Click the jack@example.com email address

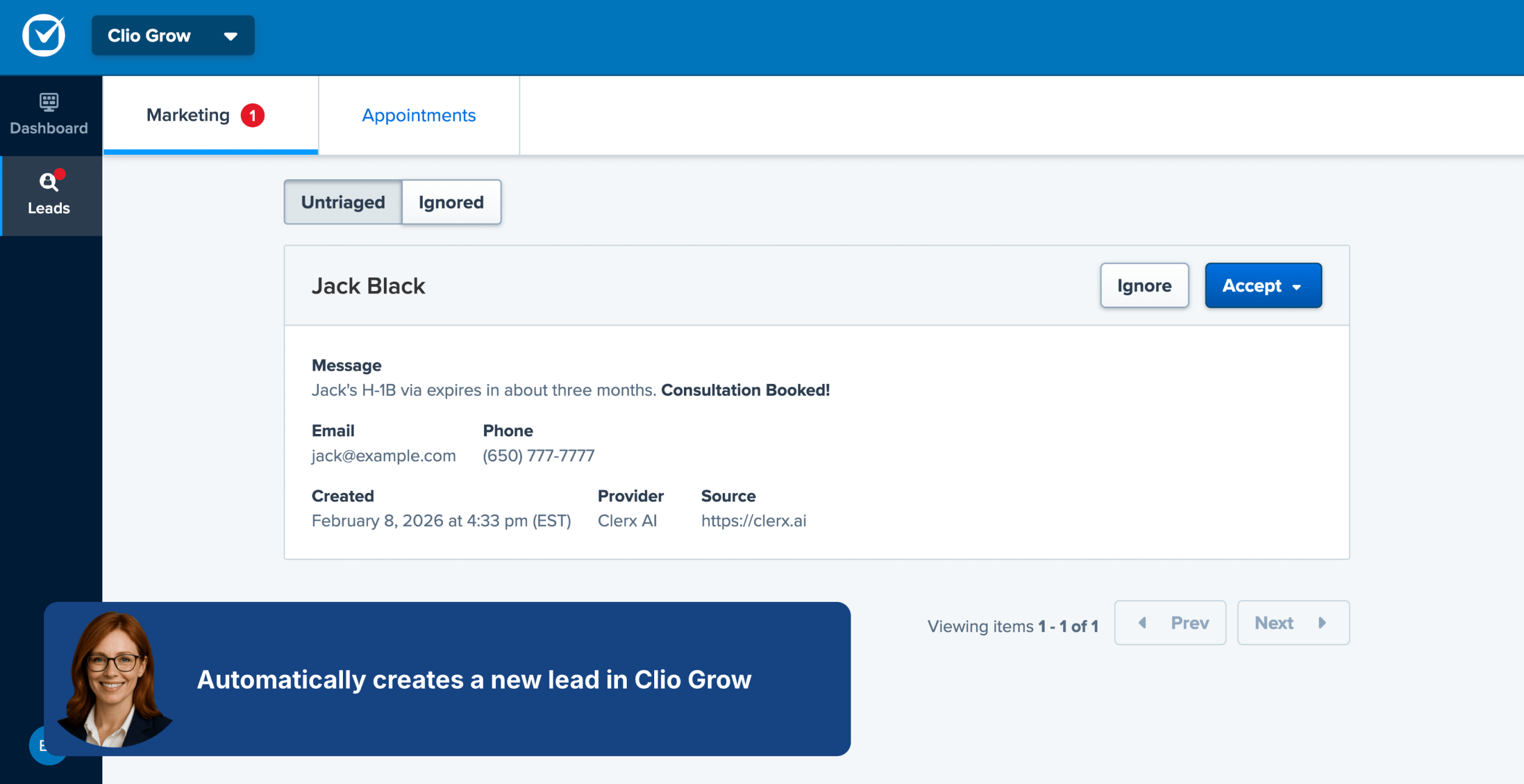tap(383, 456)
